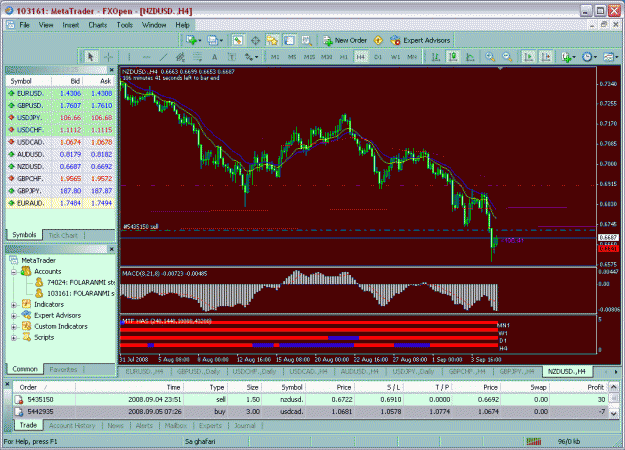Select GBPUSD. row in Market Watch
Viewport: 625px width, 450px height.
61,106
